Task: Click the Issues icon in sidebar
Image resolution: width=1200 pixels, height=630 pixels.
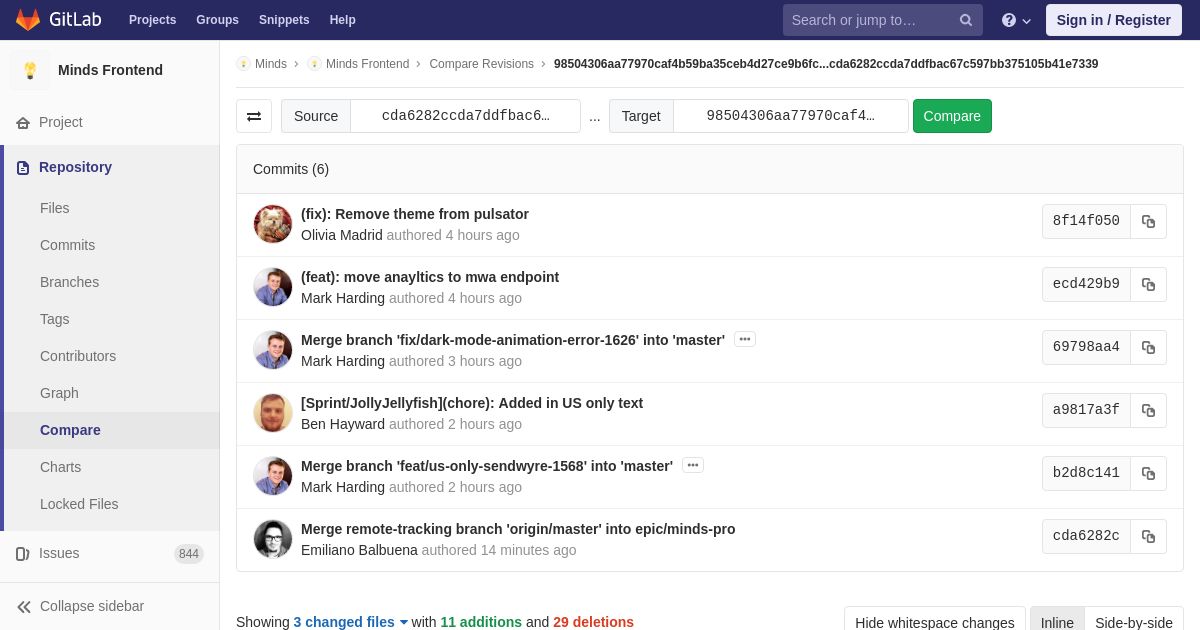Action: (x=23, y=554)
